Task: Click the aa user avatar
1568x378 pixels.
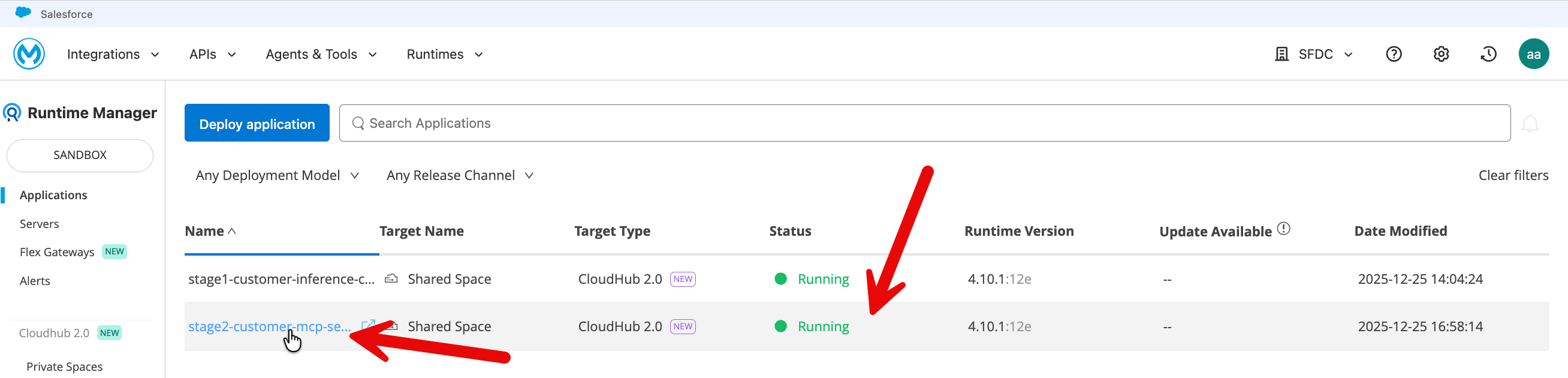Action: [1534, 54]
